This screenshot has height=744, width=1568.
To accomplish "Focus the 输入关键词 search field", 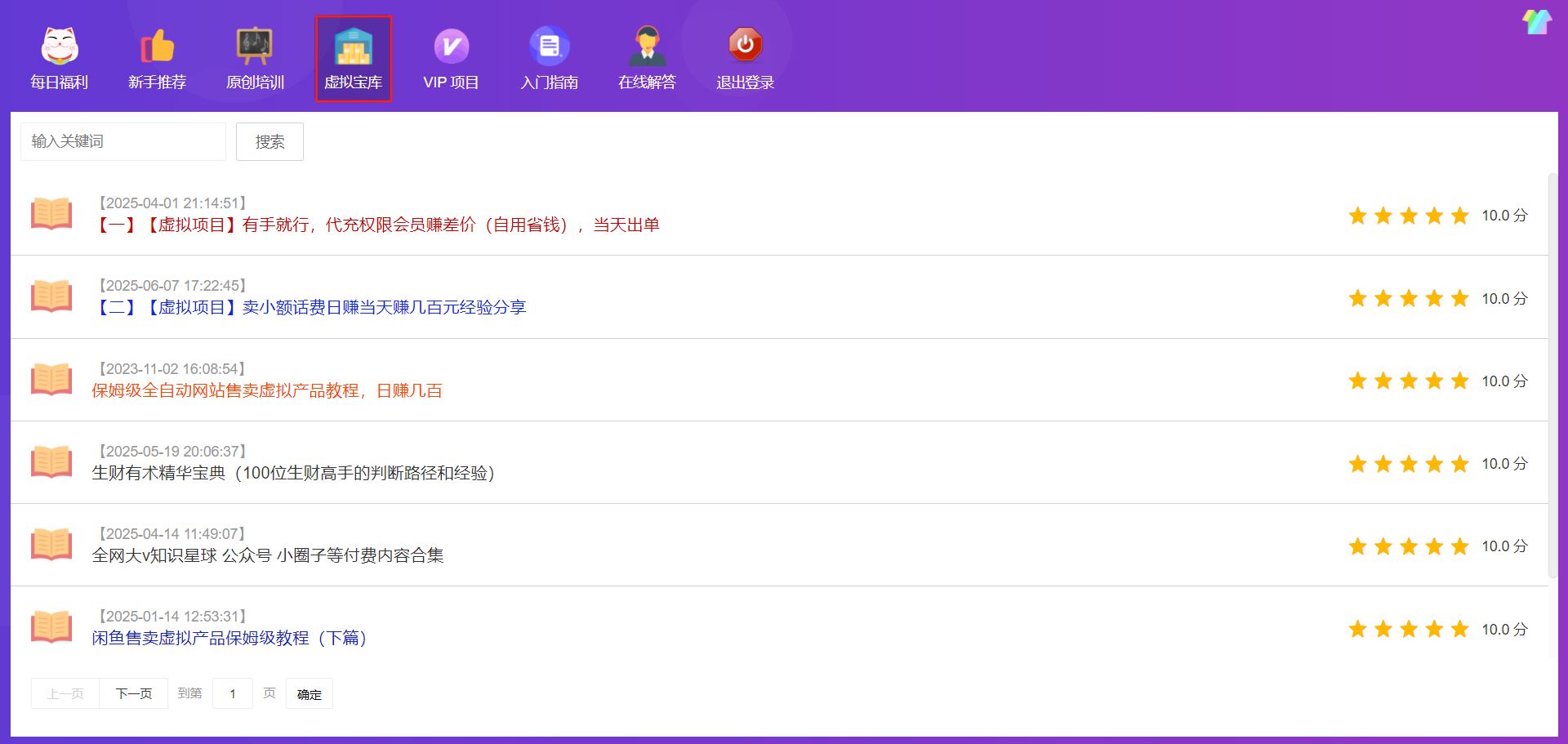I will pyautogui.click(x=123, y=141).
